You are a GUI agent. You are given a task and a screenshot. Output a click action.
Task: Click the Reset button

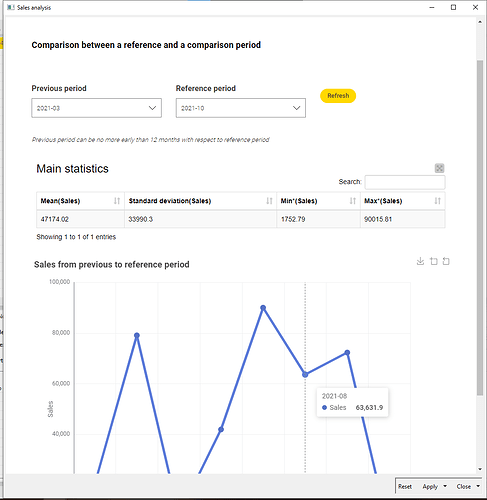405,487
